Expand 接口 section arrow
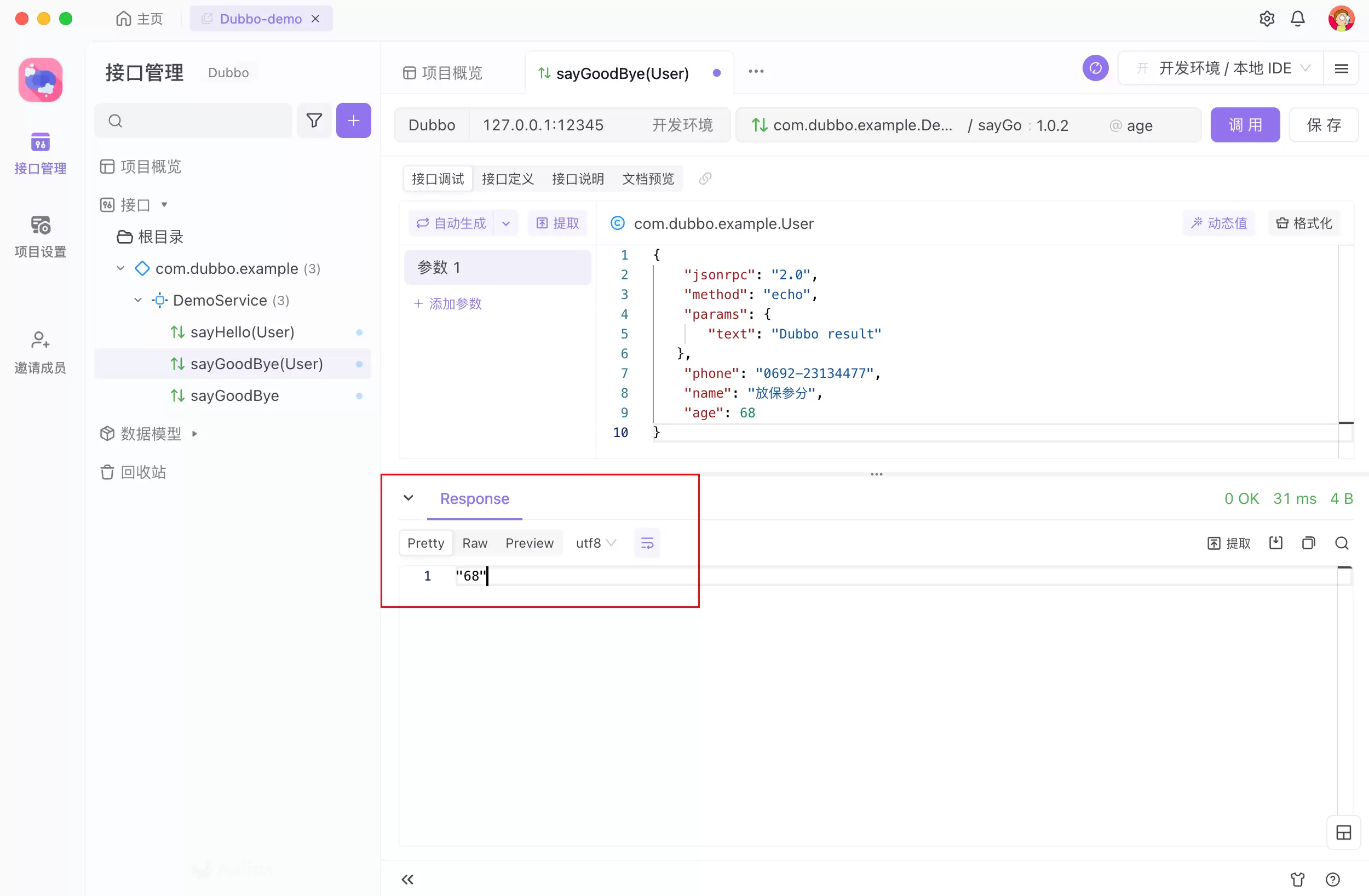This screenshot has width=1369, height=896. point(164,204)
